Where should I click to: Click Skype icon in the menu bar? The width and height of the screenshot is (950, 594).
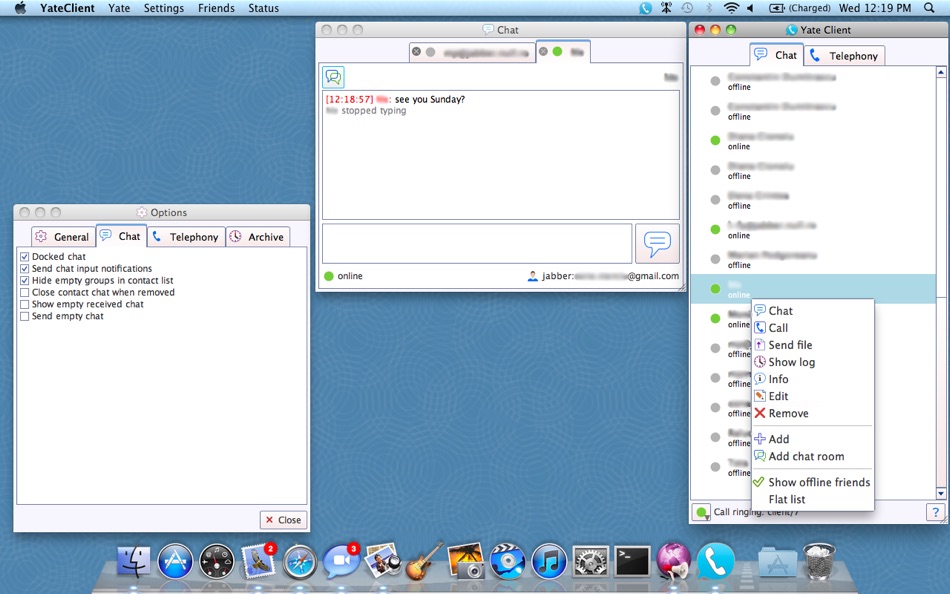[645, 8]
